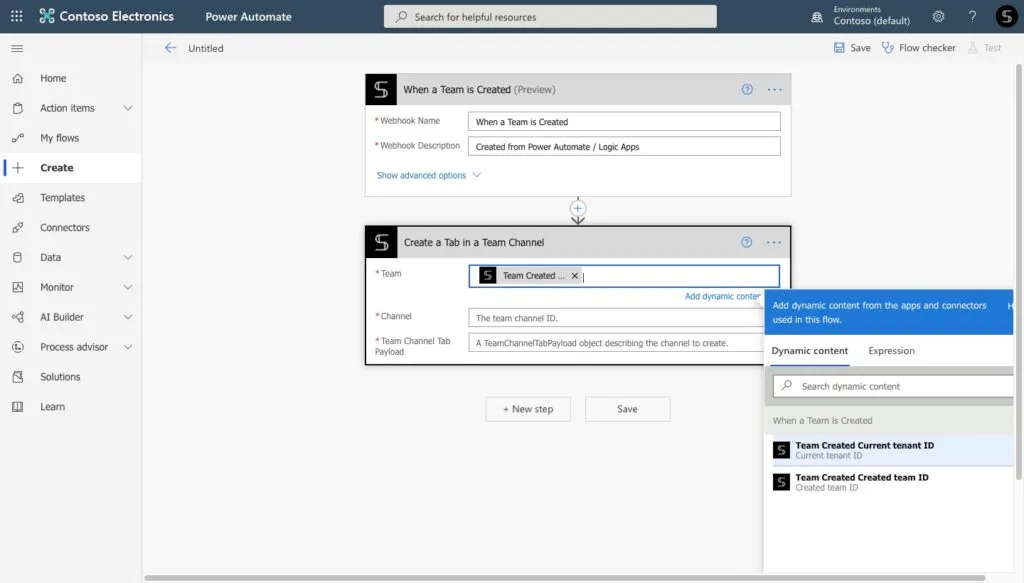Image resolution: width=1024 pixels, height=583 pixels.
Task: Expand the Monitor submenu chevron
Action: 128,287
